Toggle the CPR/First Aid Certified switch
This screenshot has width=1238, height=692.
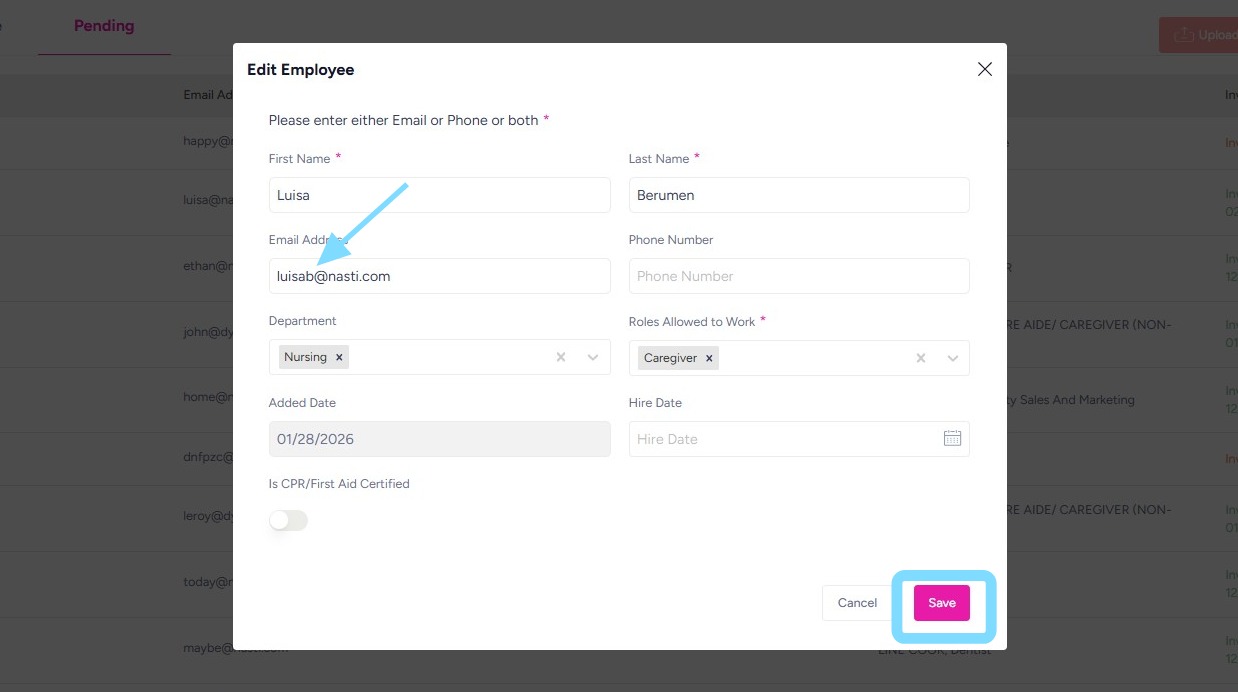coord(288,520)
